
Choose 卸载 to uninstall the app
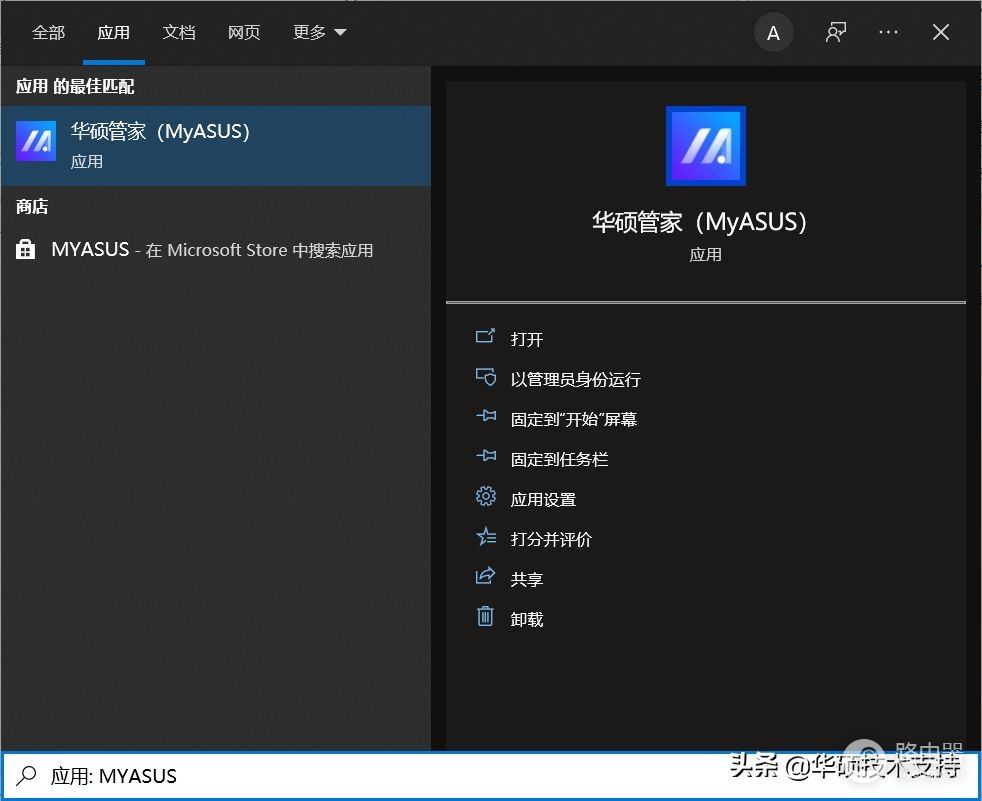[527, 620]
